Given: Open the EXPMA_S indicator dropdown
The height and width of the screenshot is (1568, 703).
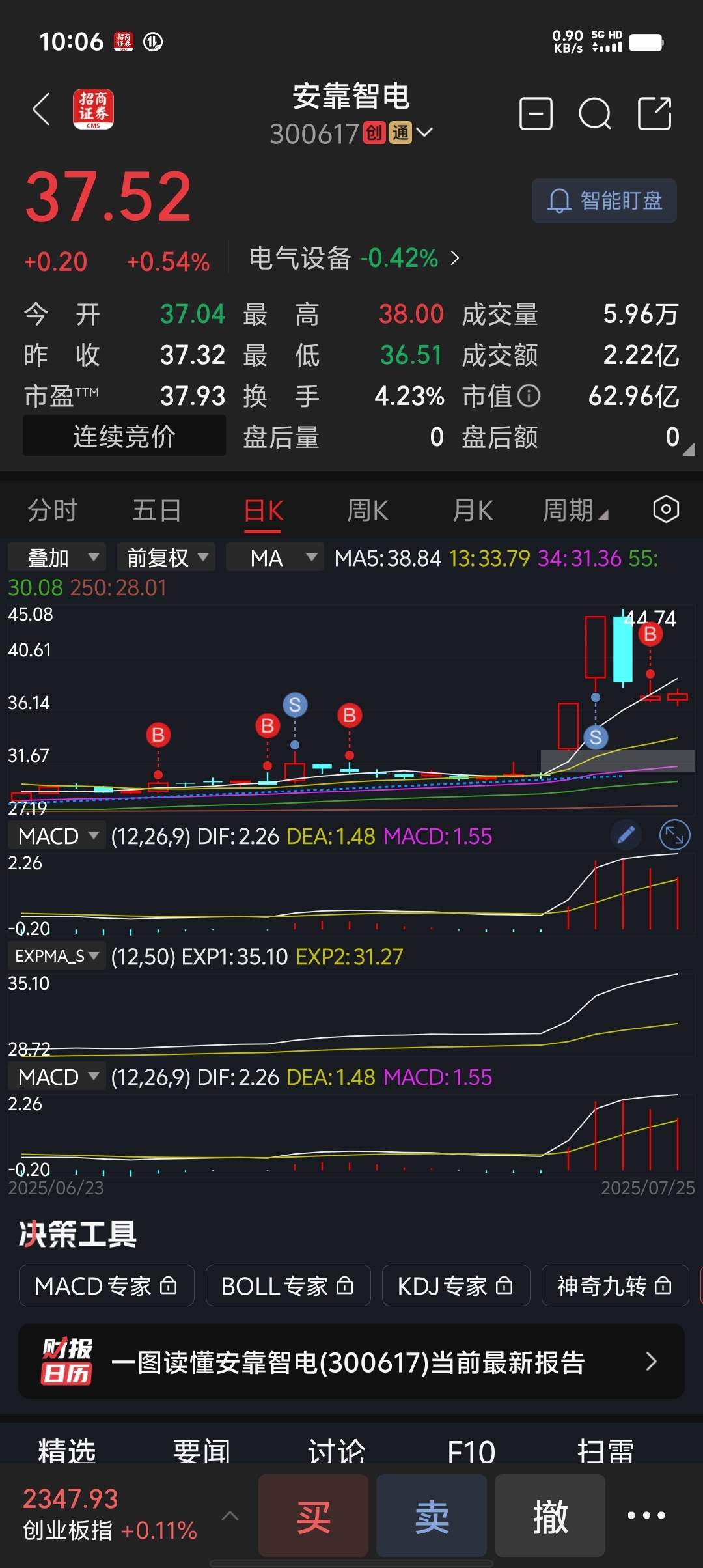Looking at the screenshot, I should tap(57, 956).
